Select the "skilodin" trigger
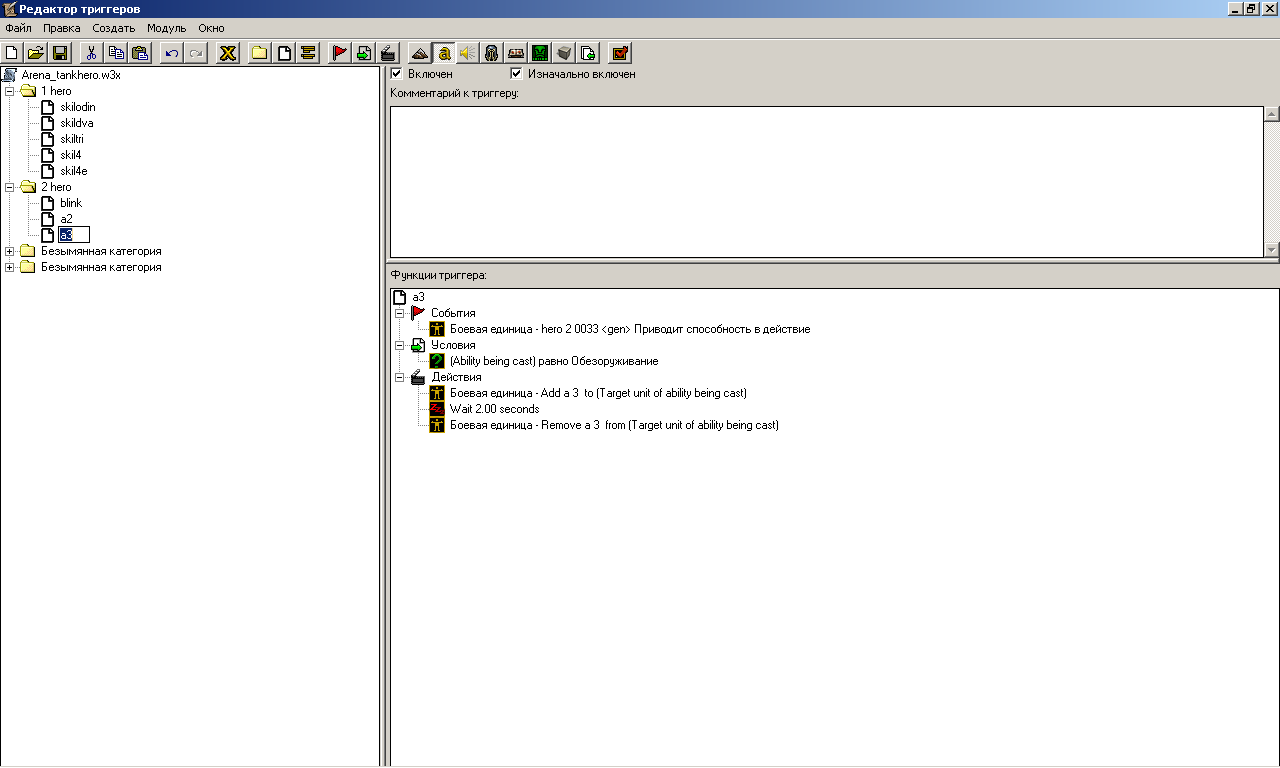The image size is (1280, 768). point(78,107)
